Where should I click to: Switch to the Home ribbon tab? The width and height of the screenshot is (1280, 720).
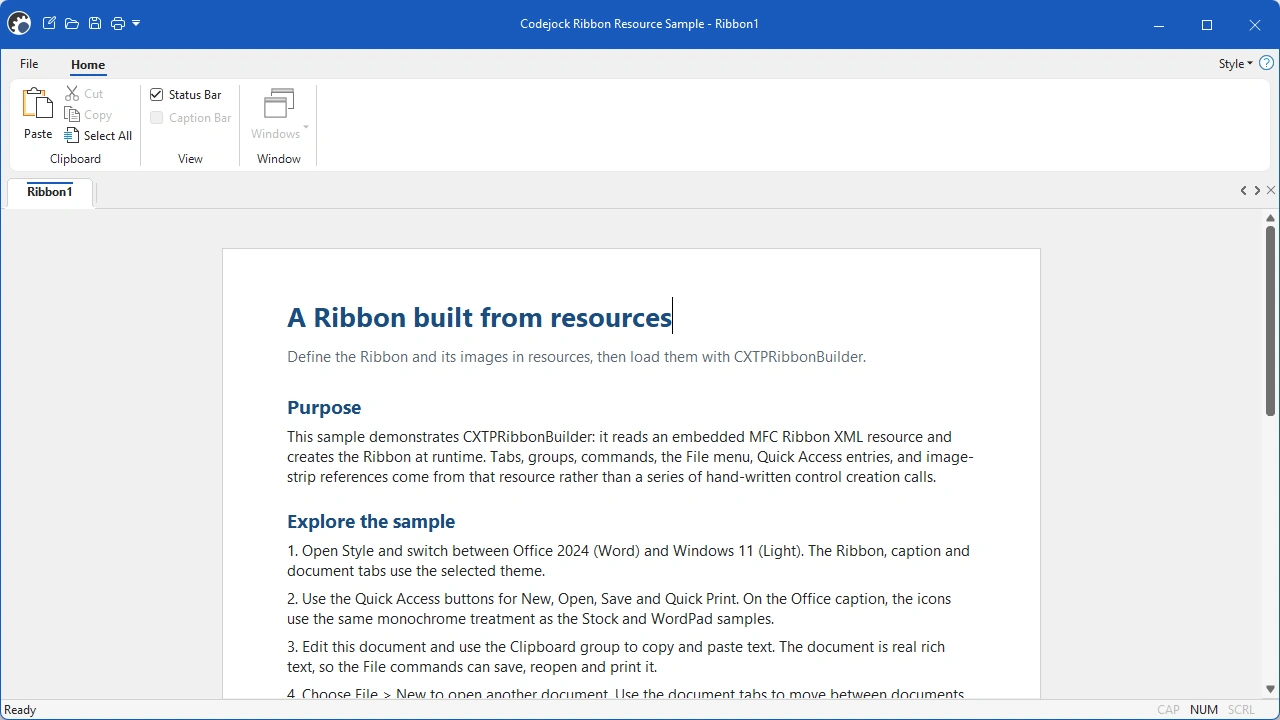click(x=88, y=65)
